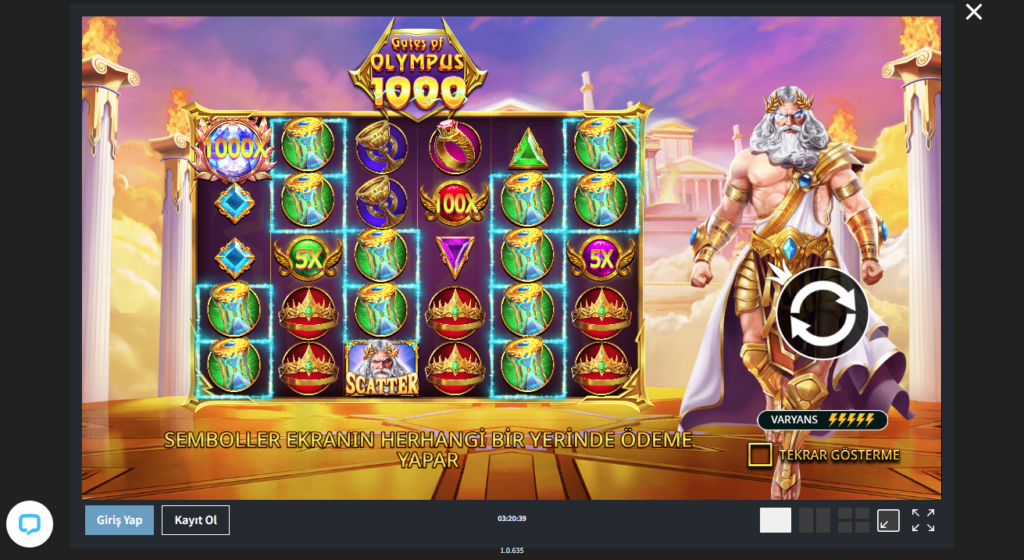Click the green 5X multiplier symbol
The width and height of the screenshot is (1024, 560).
coord(308,260)
